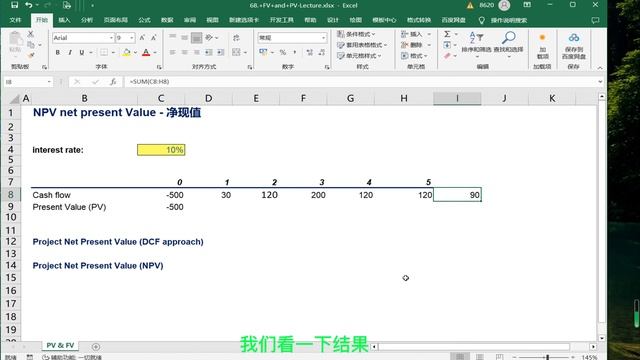This screenshot has width=640, height=360.
Task: Adjust the zoom slider handle
Action: click(x=547, y=357)
